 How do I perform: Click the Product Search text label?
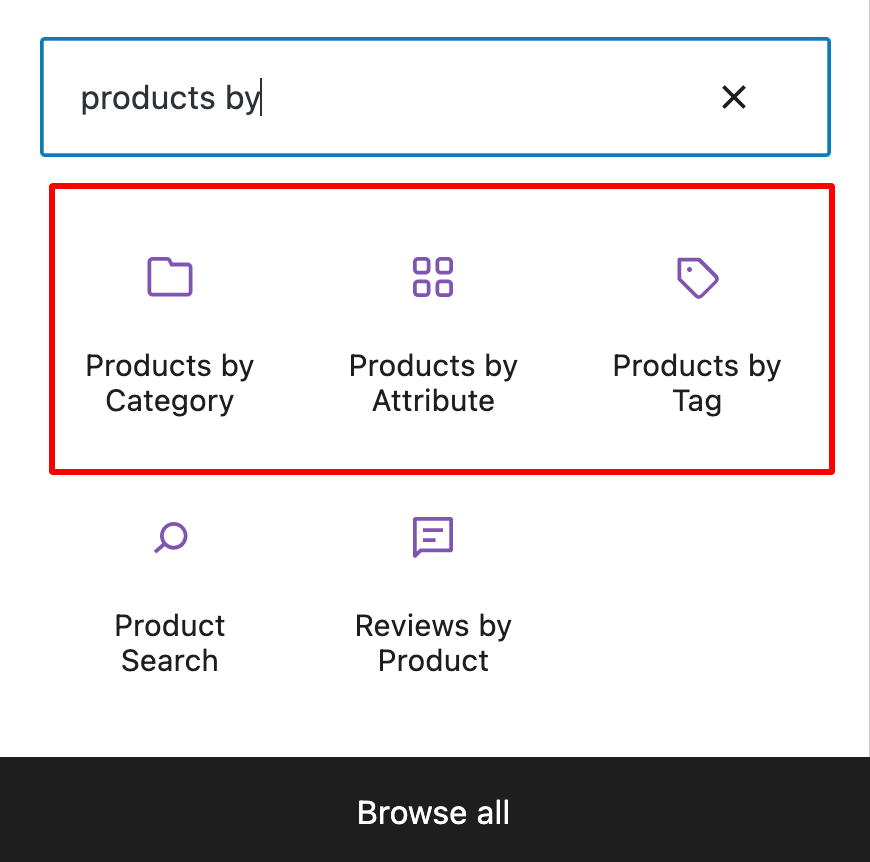click(169, 643)
